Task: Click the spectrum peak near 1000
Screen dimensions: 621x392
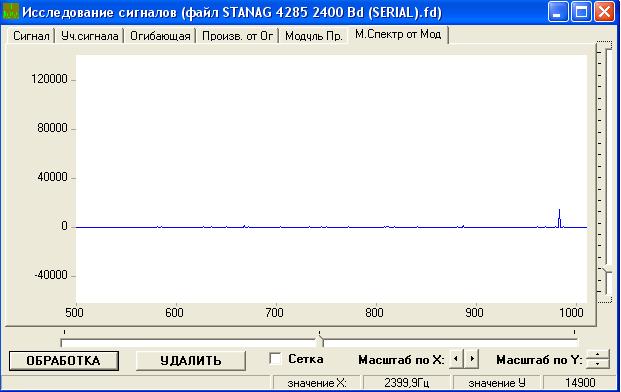Action: tap(559, 218)
